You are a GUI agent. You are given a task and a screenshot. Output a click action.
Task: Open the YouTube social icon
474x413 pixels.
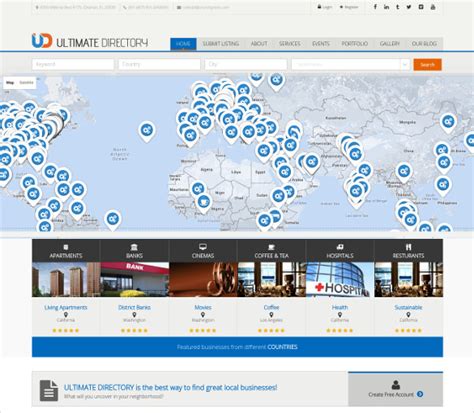point(433,7)
